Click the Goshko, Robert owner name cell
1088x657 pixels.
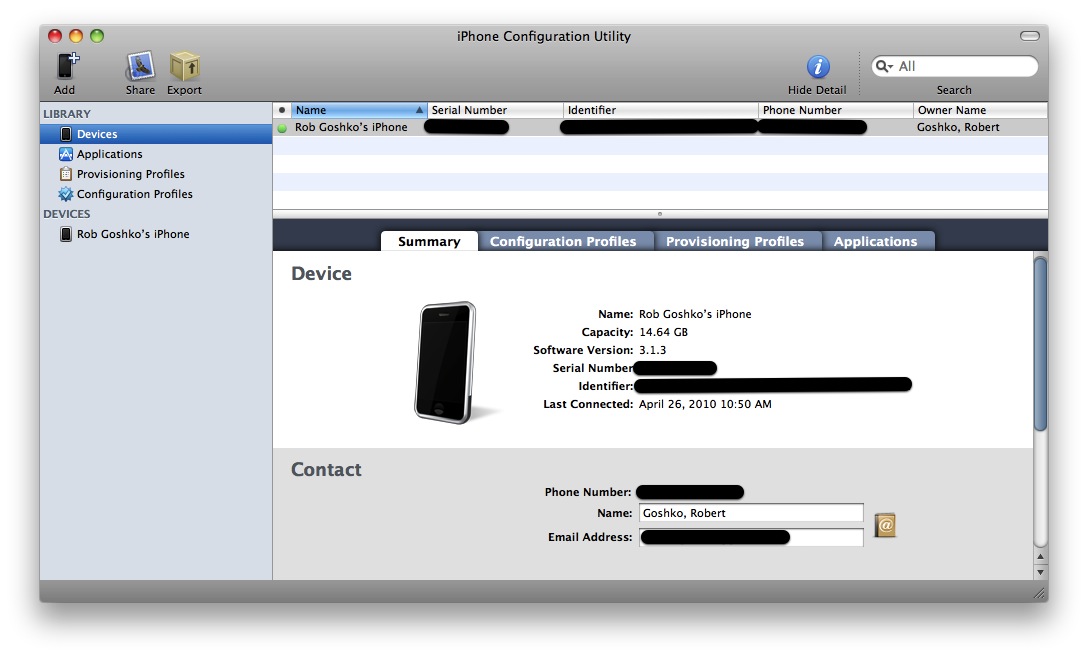point(958,128)
